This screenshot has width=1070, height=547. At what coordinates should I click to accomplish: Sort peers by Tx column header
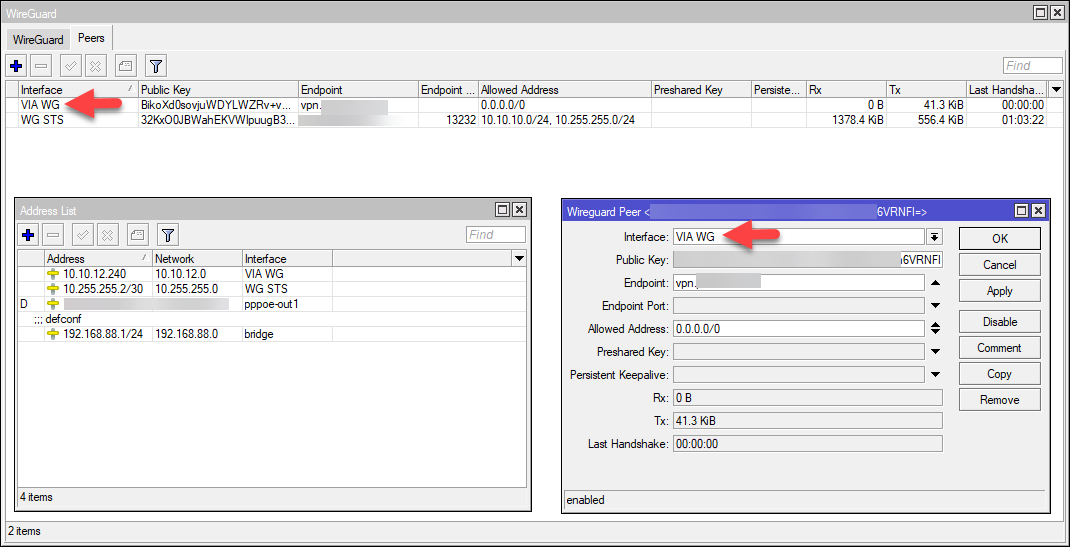pos(927,89)
